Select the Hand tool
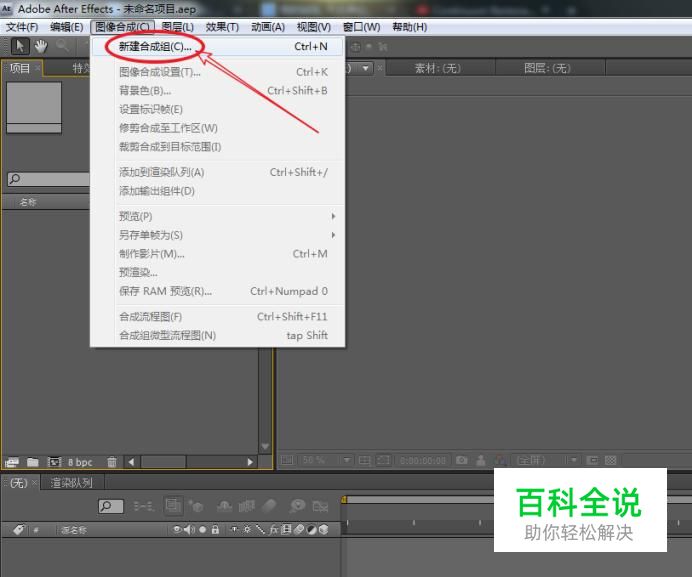692x577 pixels. [x=41, y=46]
